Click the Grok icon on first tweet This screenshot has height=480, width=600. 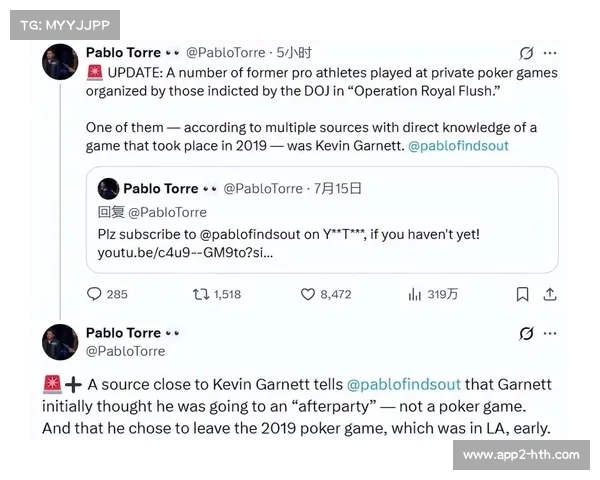pos(527,53)
